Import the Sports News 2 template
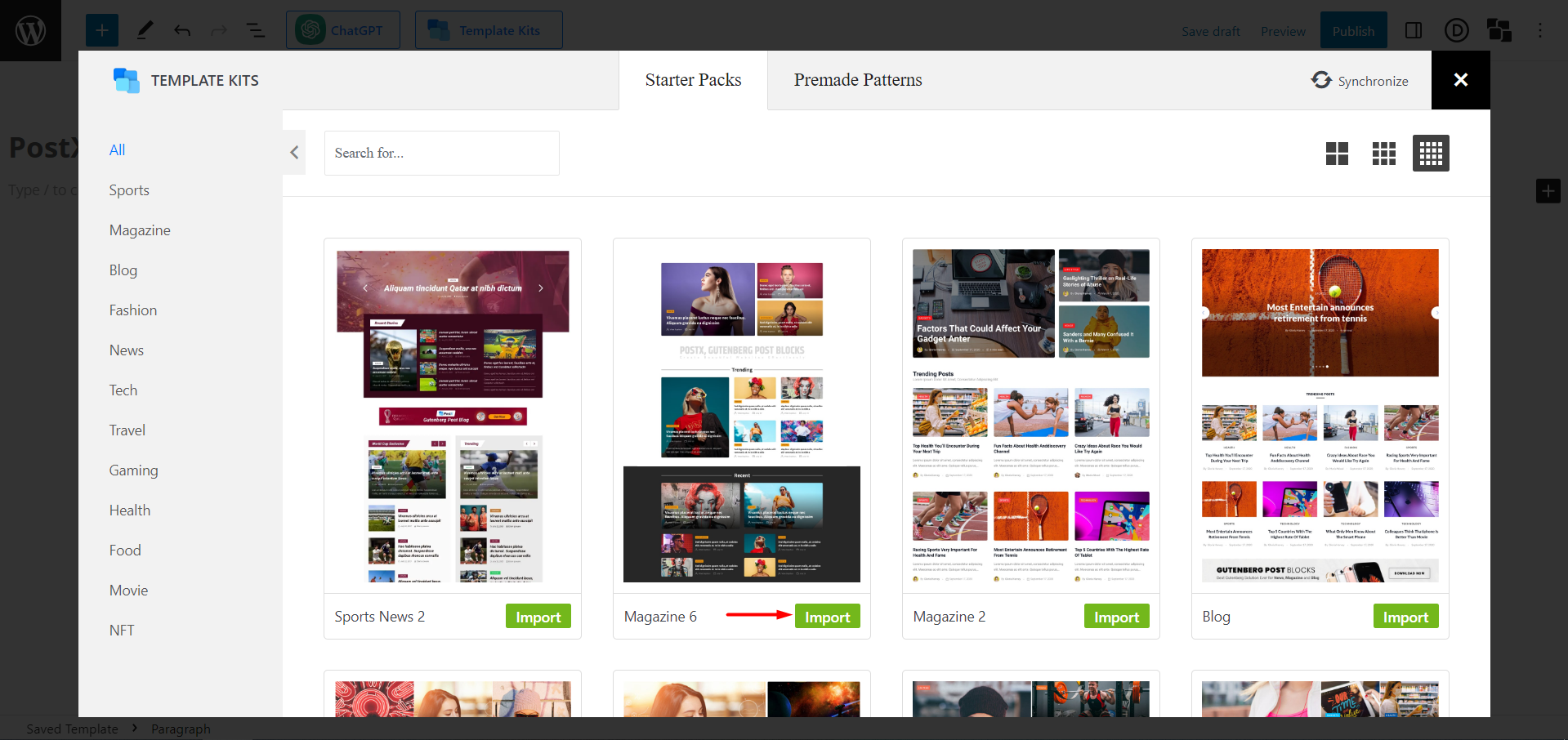 click(538, 617)
